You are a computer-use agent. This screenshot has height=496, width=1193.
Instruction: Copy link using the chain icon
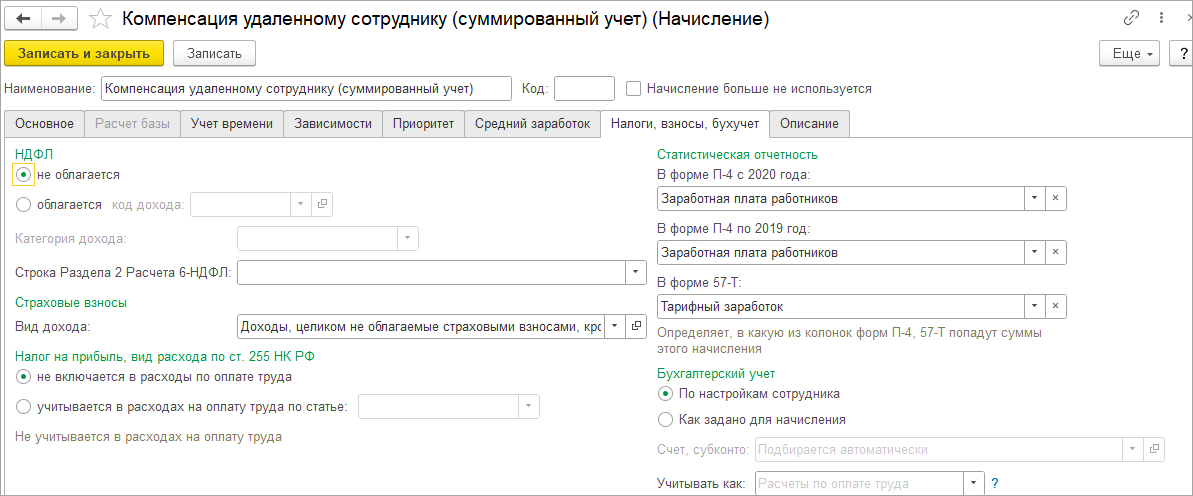pyautogui.click(x=1132, y=18)
